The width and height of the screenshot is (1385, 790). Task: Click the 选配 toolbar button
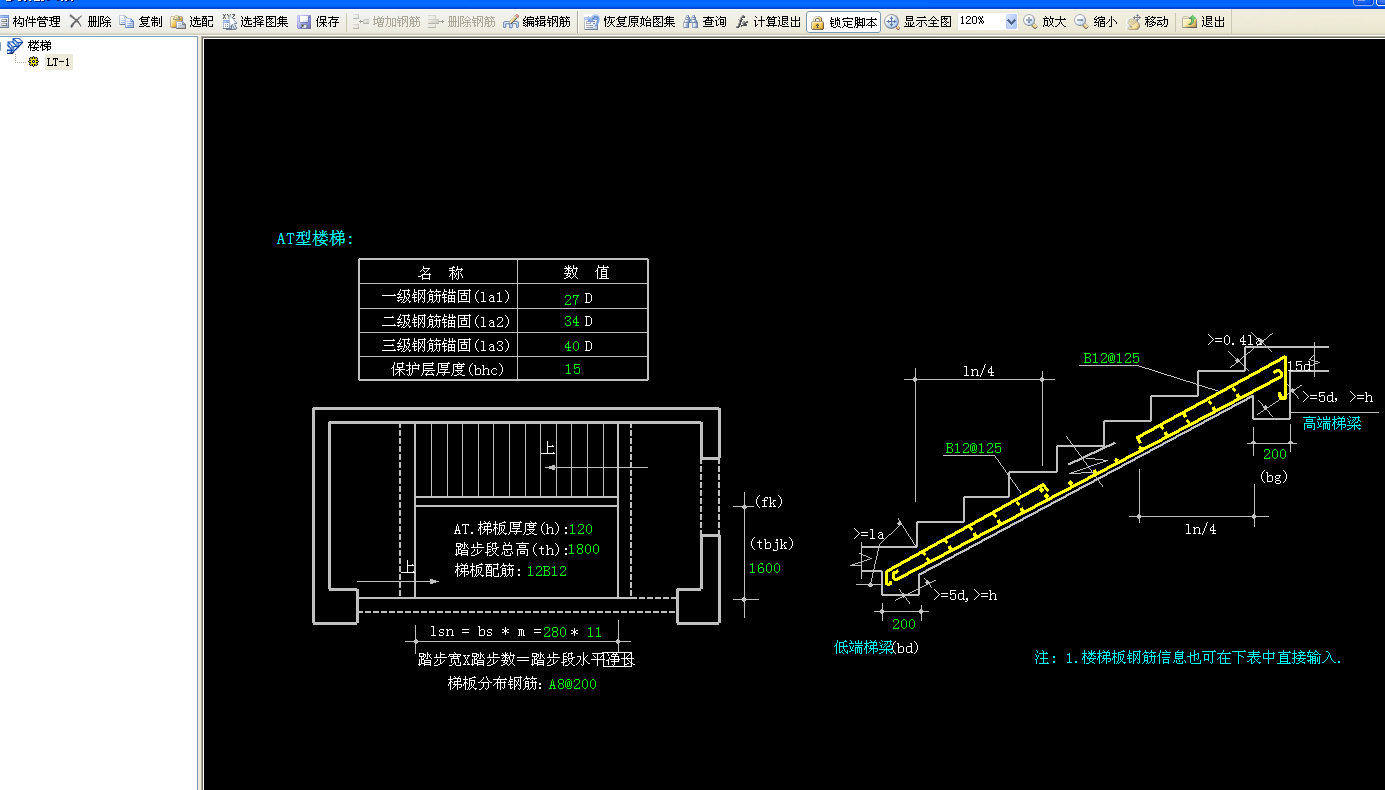click(191, 21)
